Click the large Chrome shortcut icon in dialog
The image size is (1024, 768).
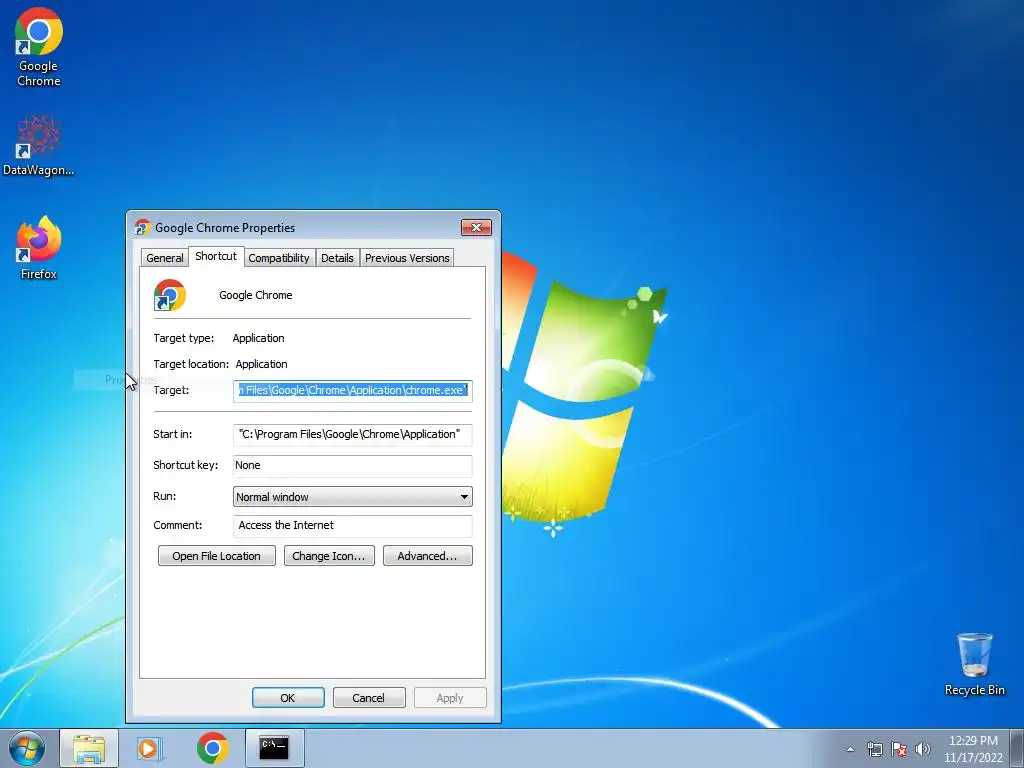coord(170,295)
